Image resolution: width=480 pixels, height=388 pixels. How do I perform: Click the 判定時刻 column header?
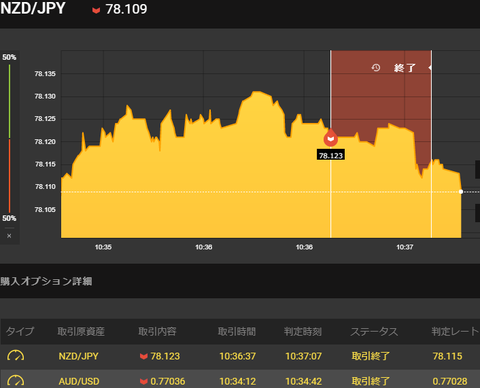coord(303,331)
